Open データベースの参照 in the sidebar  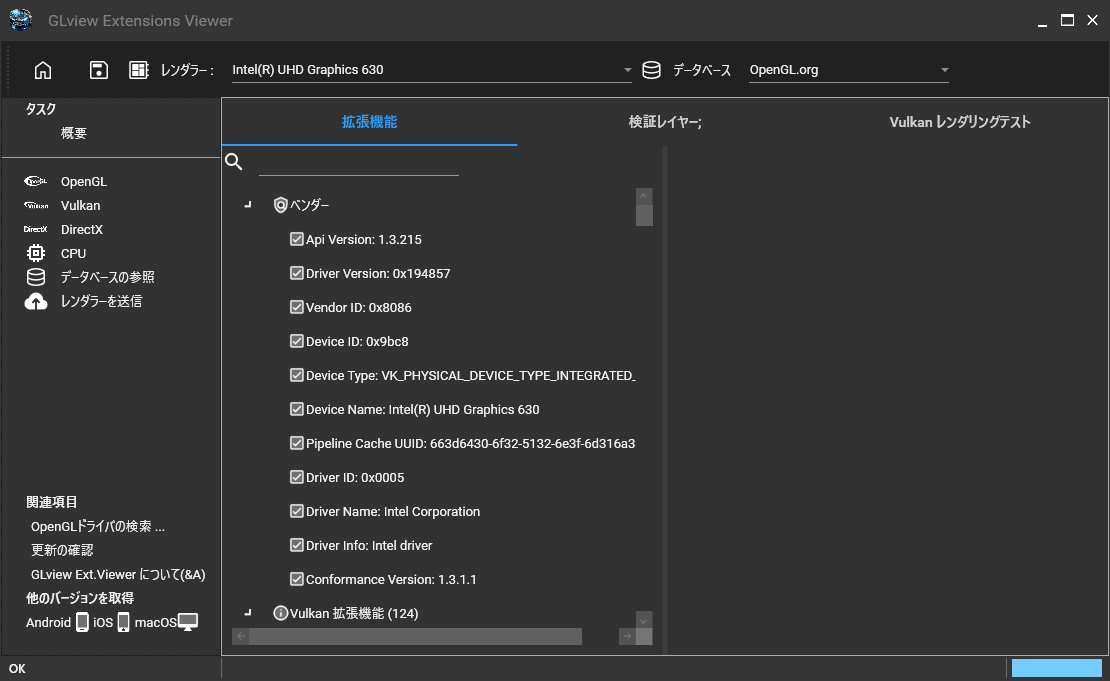(108, 277)
